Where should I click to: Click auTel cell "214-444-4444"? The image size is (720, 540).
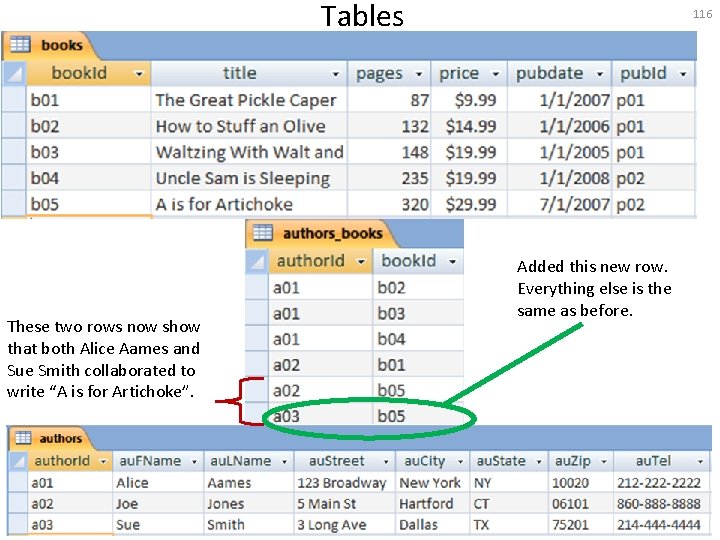[x=662, y=524]
